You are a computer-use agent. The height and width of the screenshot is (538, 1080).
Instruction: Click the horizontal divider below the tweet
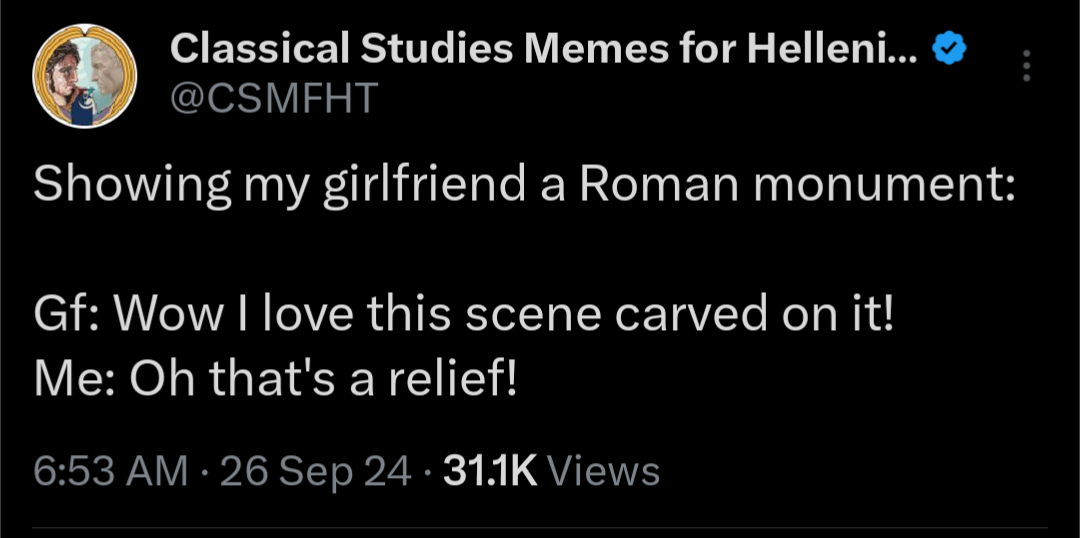pos(540,527)
